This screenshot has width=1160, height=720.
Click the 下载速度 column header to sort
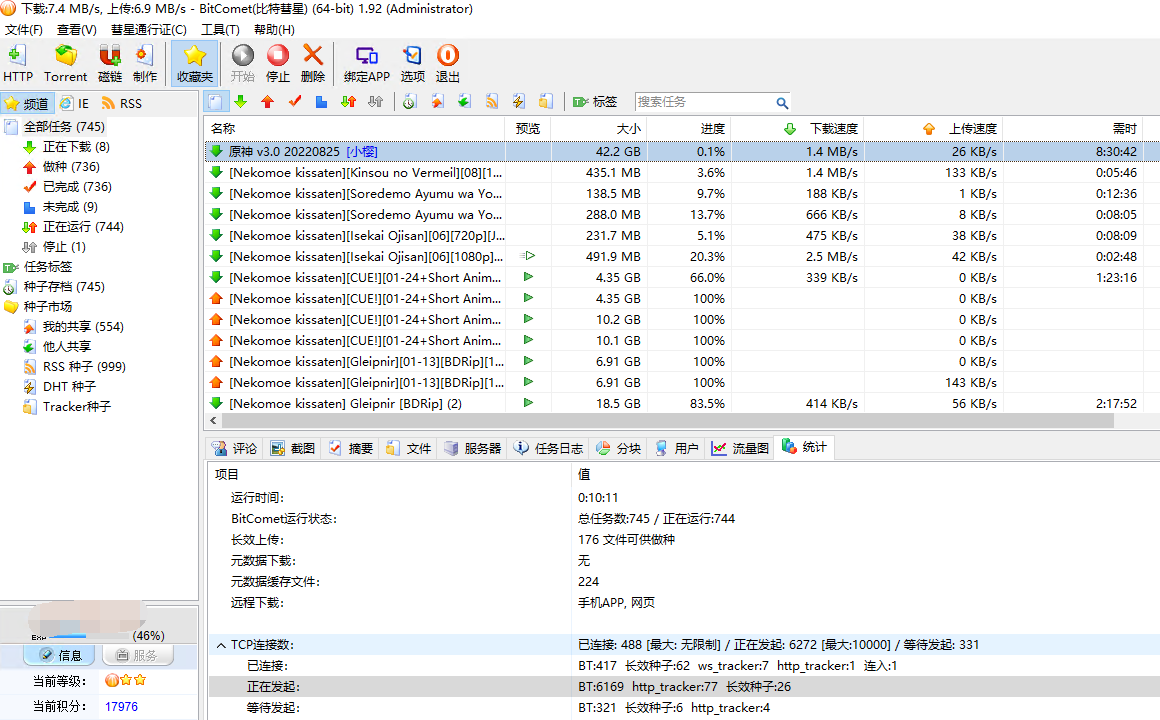tap(832, 129)
